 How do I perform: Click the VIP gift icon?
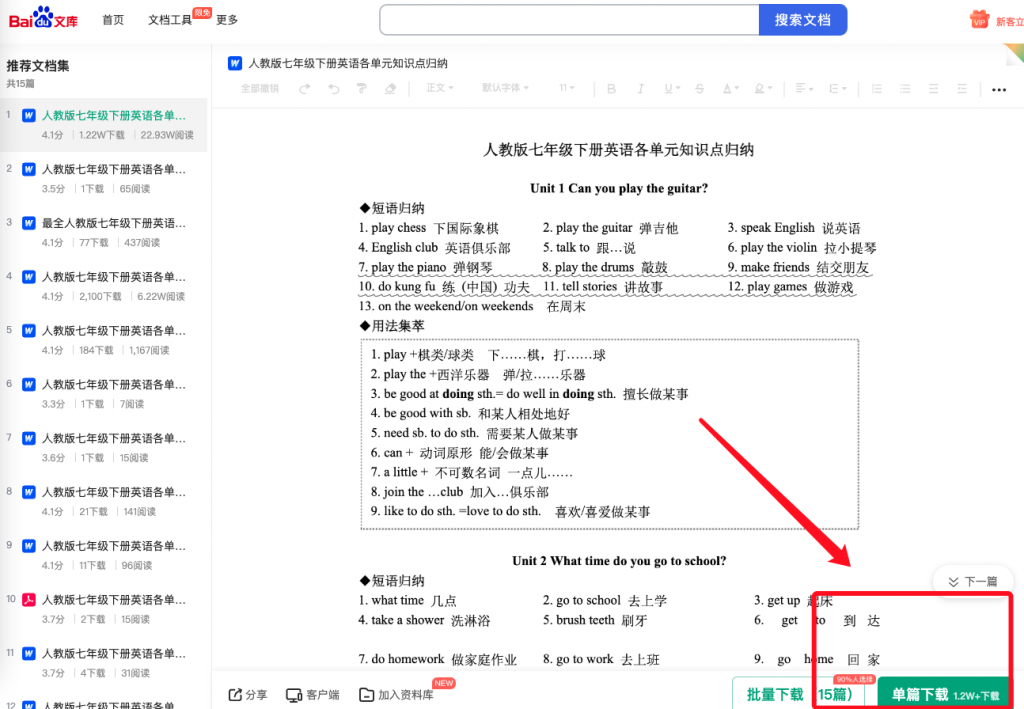[x=979, y=20]
